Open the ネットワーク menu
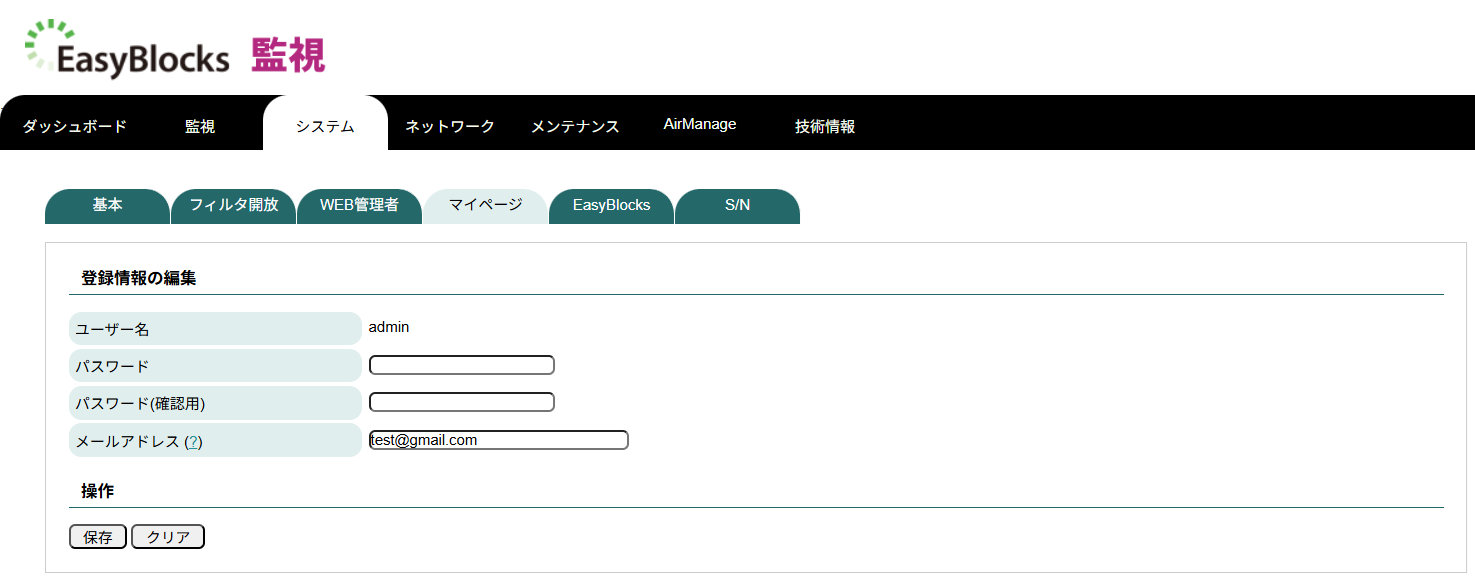Image resolution: width=1475 pixels, height=582 pixels. click(448, 125)
